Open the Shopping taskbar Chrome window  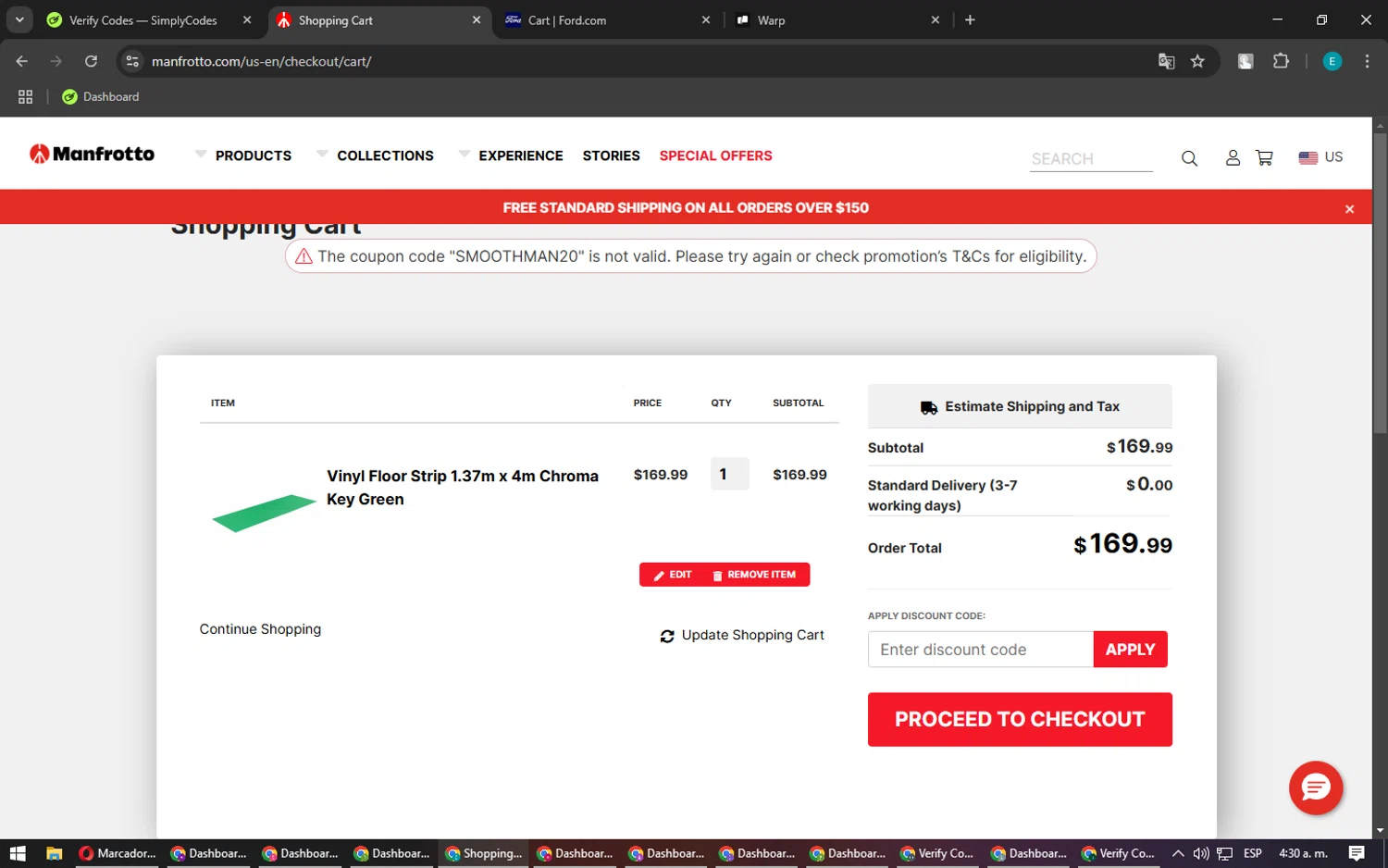pyautogui.click(x=483, y=853)
